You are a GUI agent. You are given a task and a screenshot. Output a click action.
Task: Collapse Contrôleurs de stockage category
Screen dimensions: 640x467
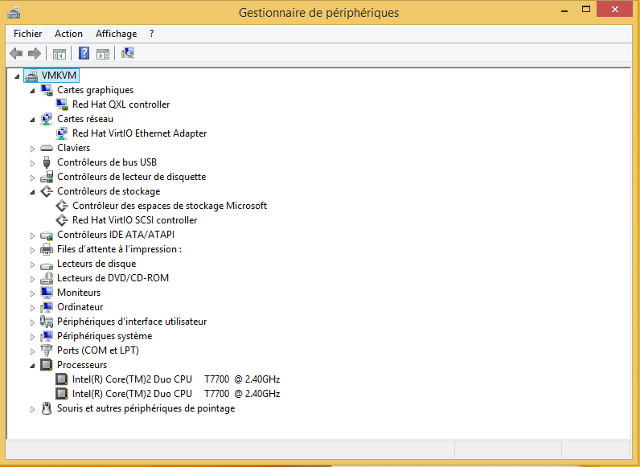(x=33, y=192)
